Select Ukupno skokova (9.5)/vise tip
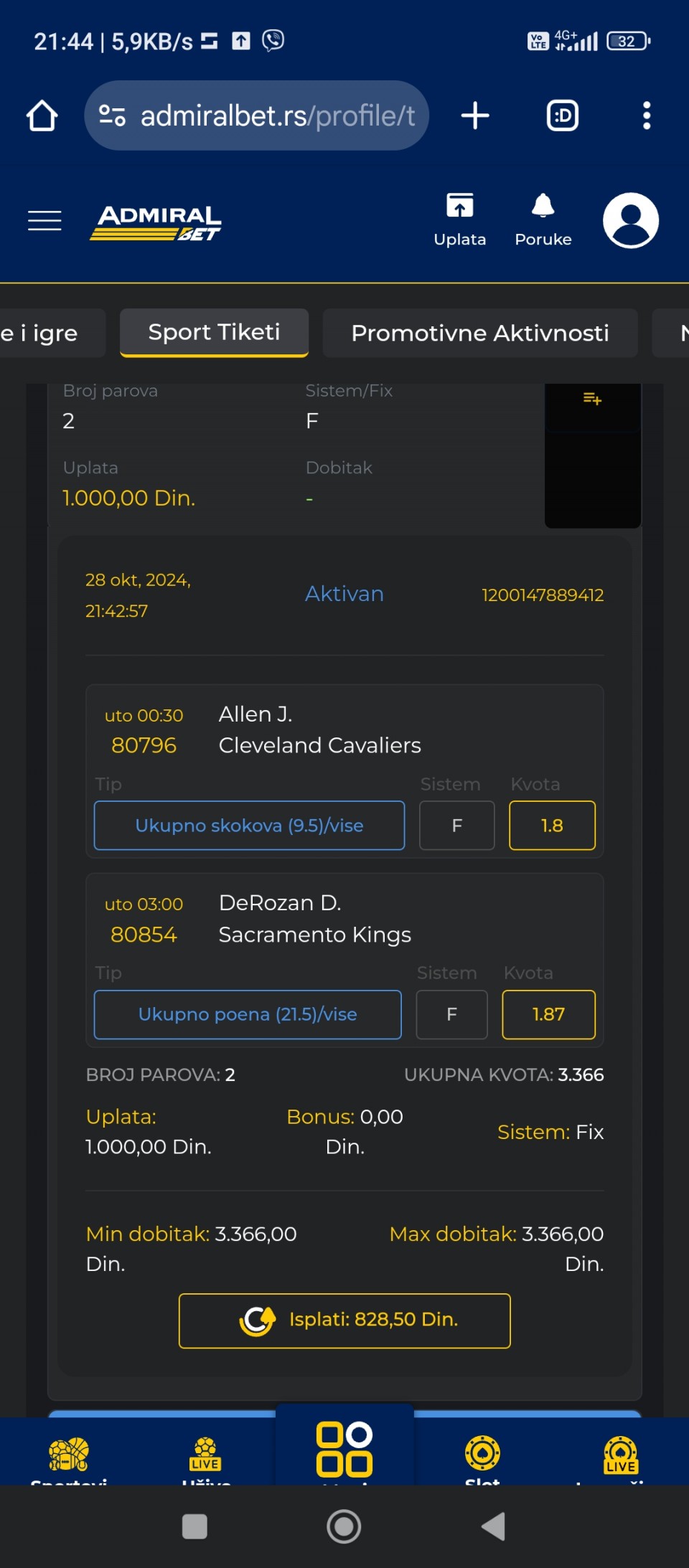The image size is (689, 1568). click(249, 826)
